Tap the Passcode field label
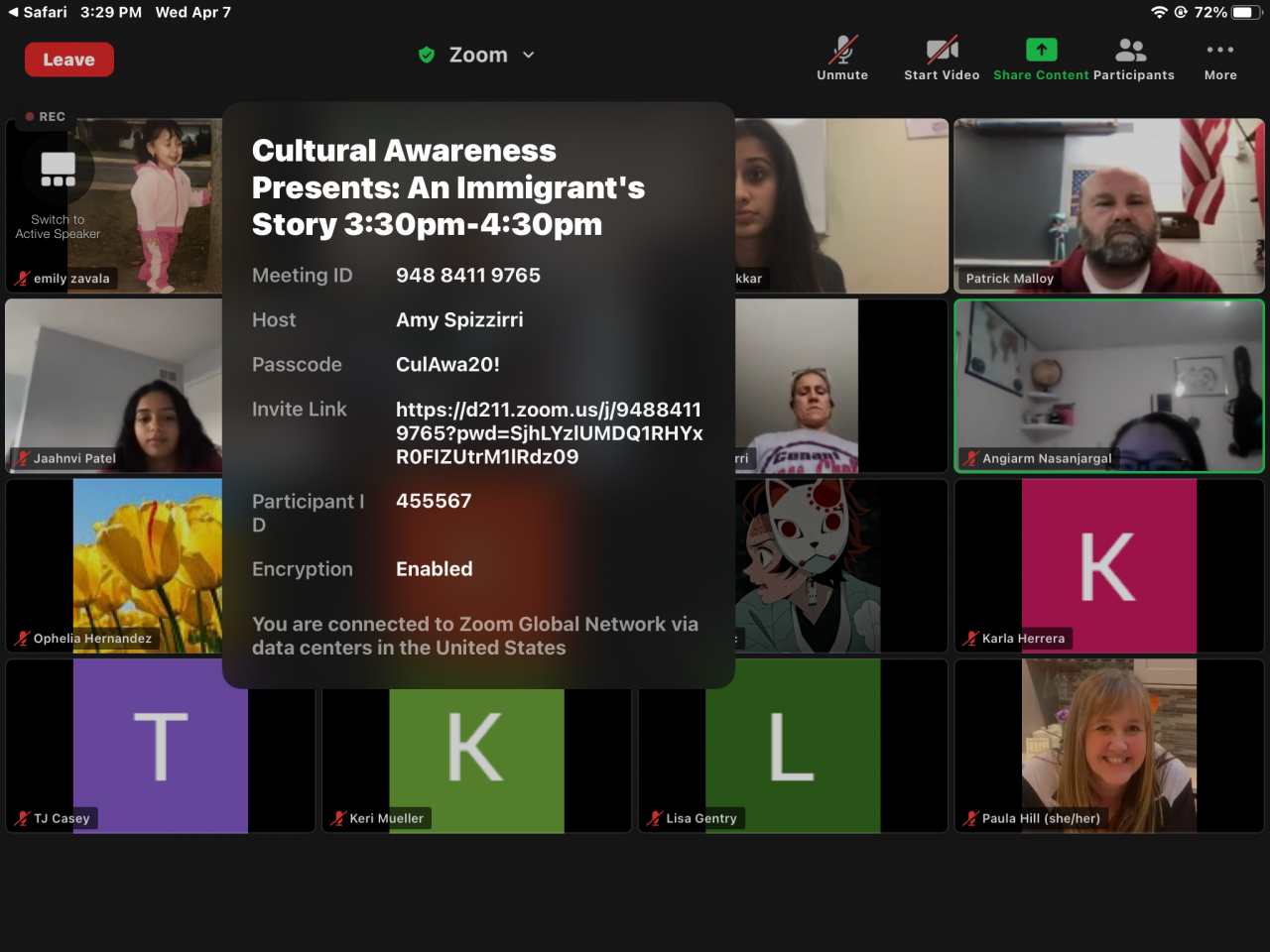The width and height of the screenshot is (1270, 952). point(297,365)
